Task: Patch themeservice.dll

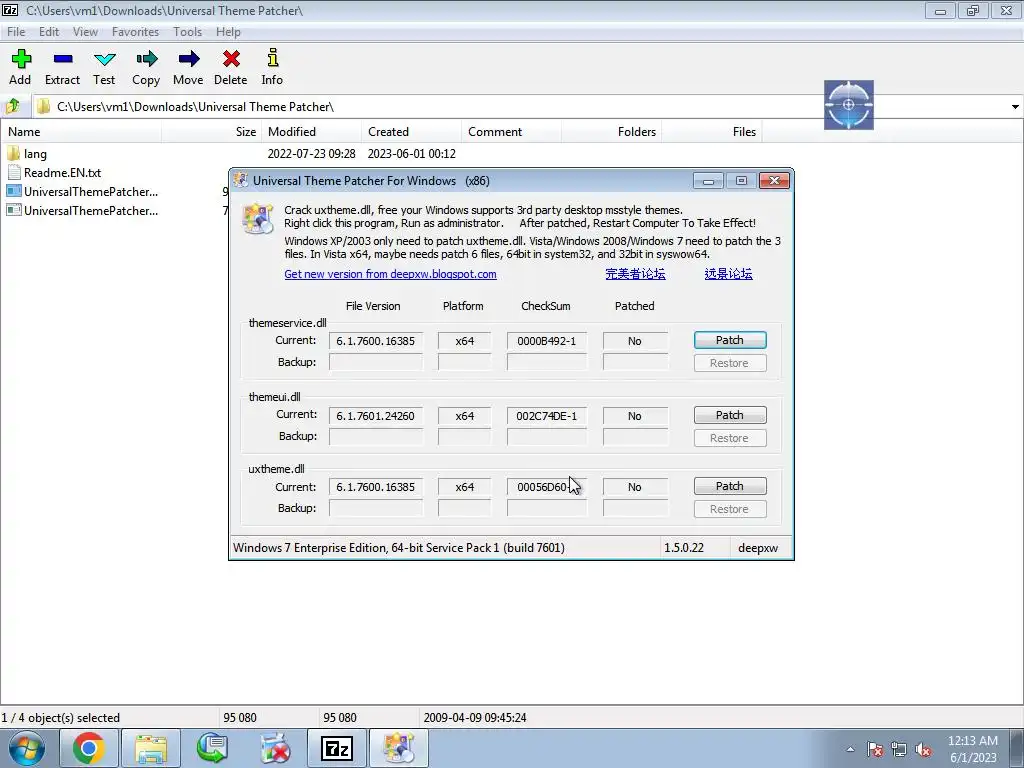Action: point(729,340)
